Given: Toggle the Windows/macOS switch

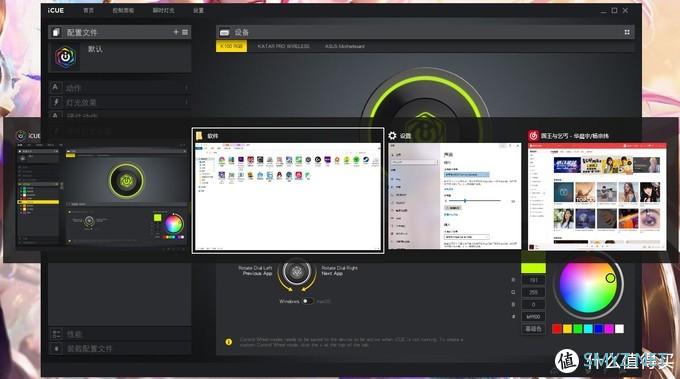Looking at the screenshot, I should 307,301.
